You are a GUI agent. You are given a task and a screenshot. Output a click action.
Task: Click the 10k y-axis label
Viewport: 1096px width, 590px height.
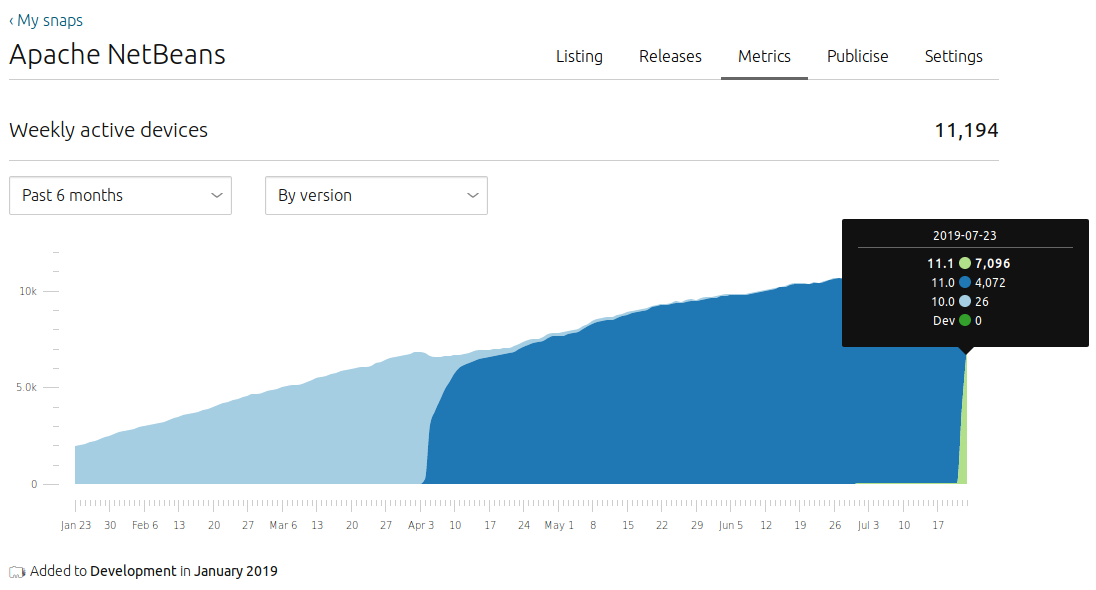coord(28,292)
